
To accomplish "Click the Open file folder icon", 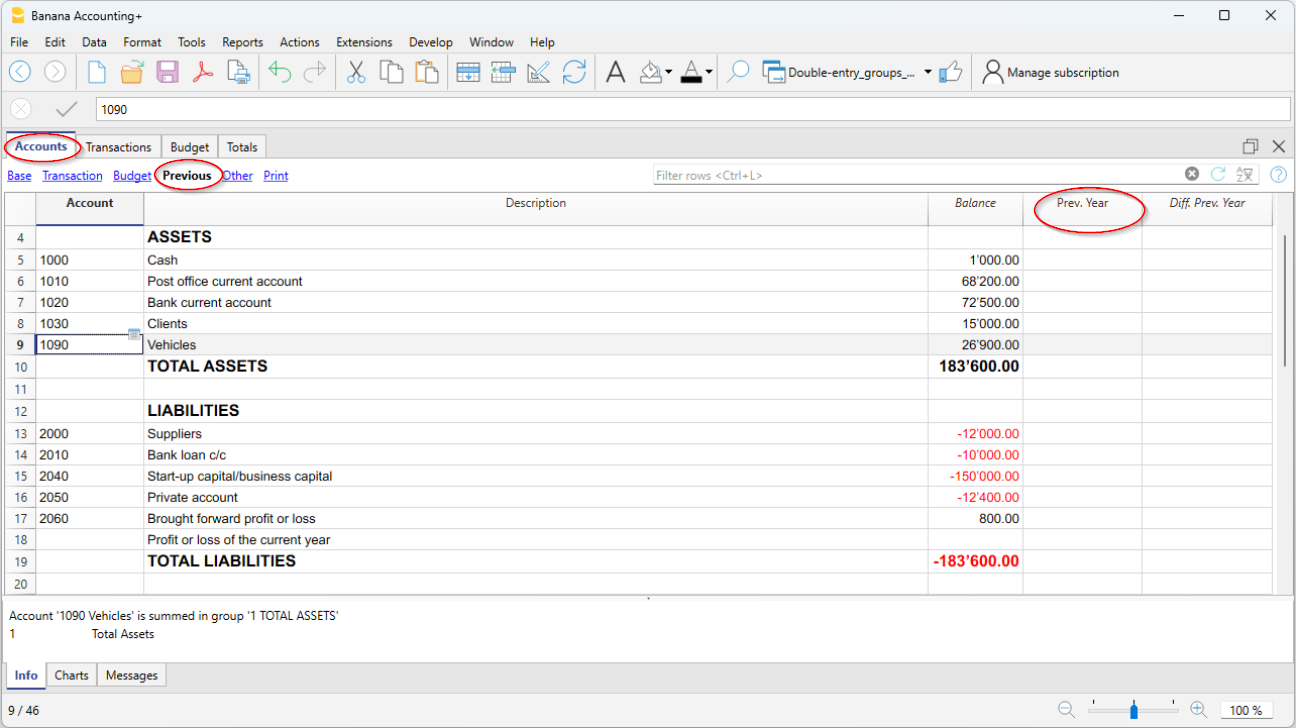I will point(132,72).
